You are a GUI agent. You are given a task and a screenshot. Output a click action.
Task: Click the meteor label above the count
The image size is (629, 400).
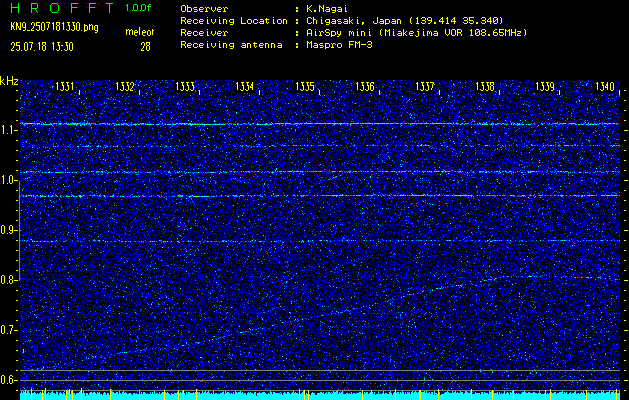tap(140, 32)
